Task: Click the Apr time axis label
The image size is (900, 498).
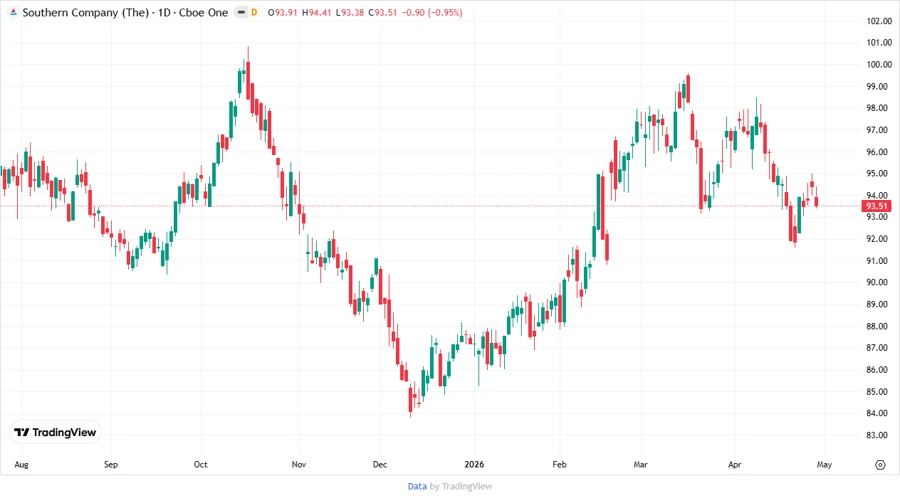Action: tap(735, 464)
